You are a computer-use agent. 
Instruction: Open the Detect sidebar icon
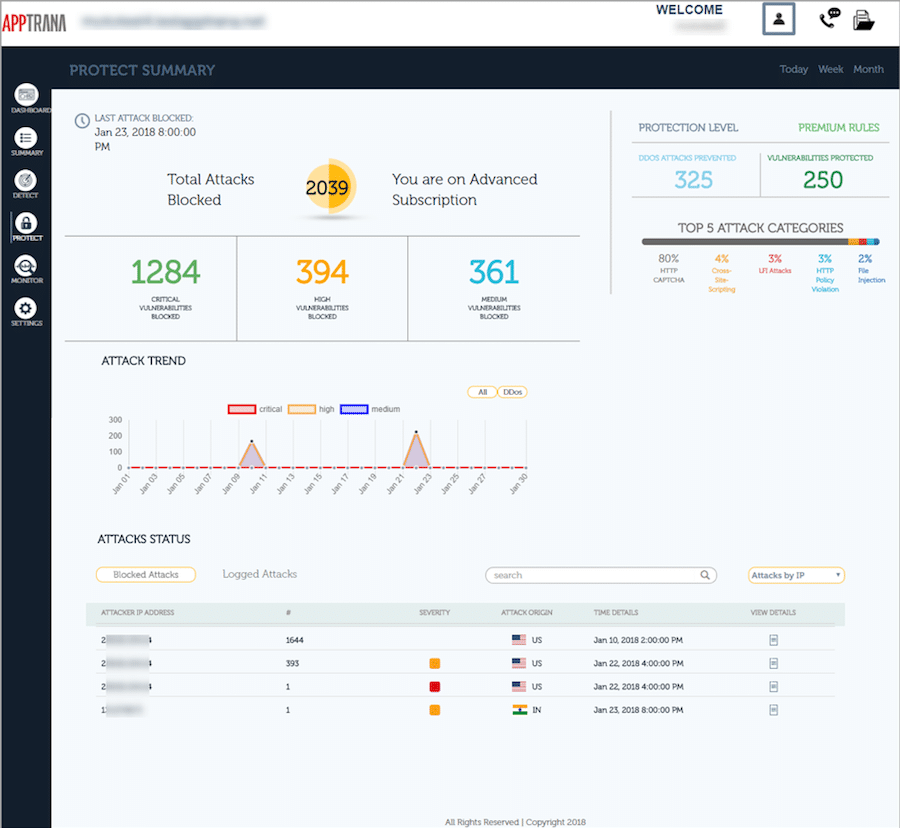coord(27,180)
